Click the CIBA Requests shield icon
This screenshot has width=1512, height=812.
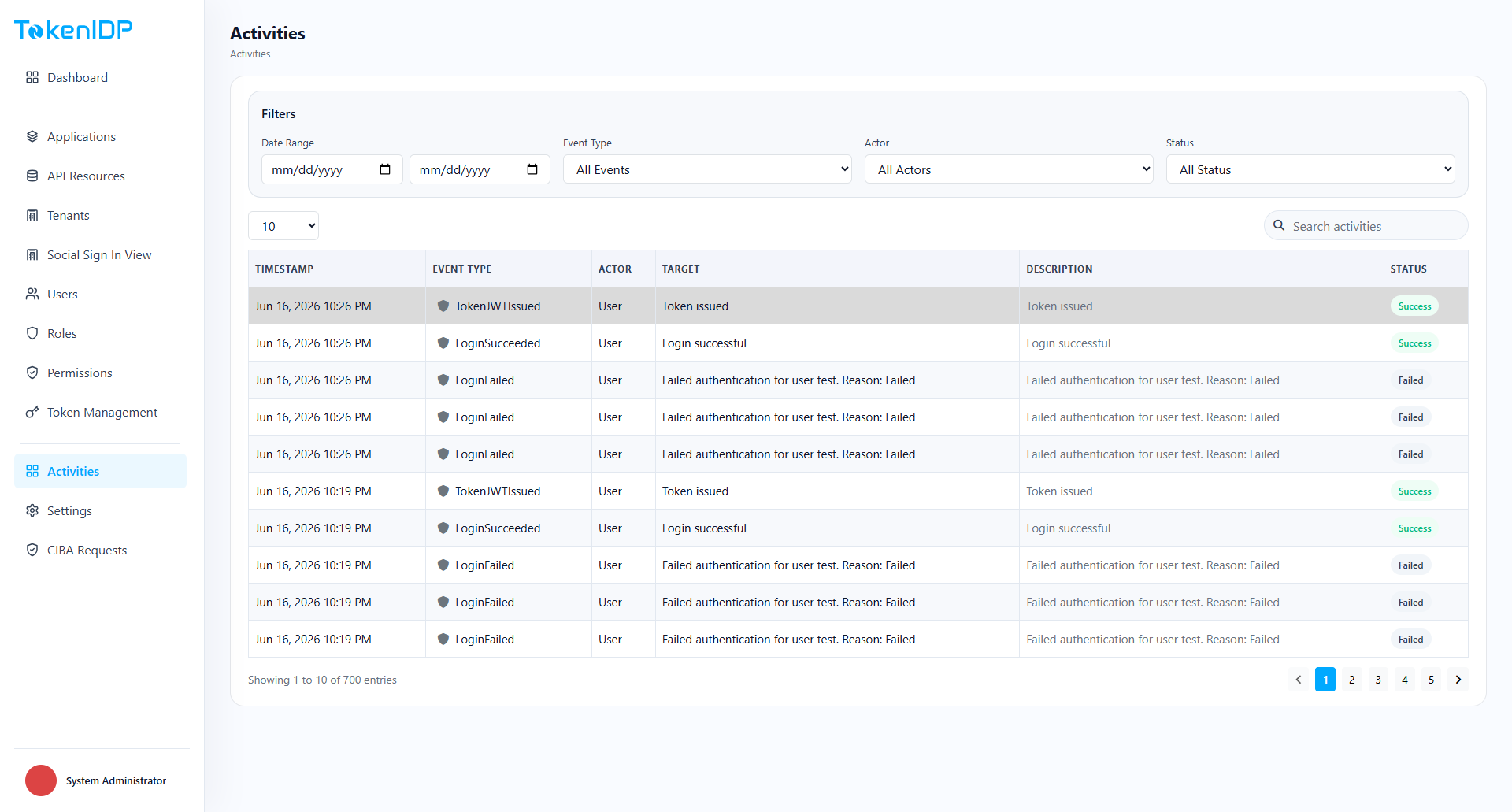tap(32, 550)
